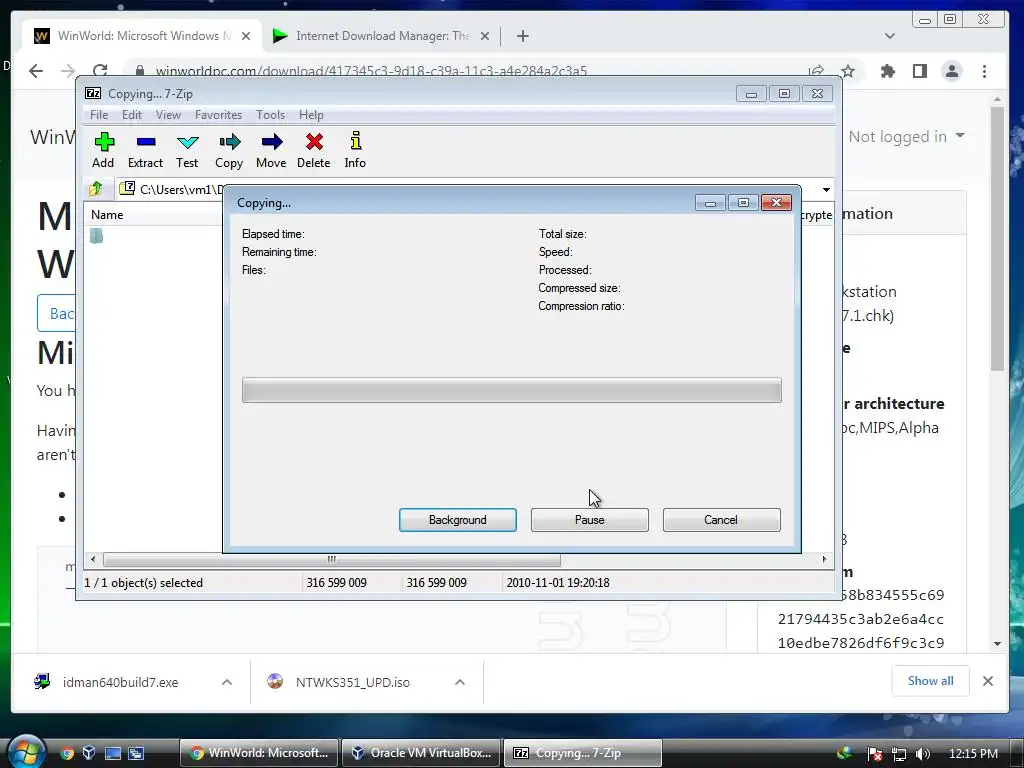Close the Internet Download Manager tab
1024x768 pixels.
pyautogui.click(x=485, y=36)
